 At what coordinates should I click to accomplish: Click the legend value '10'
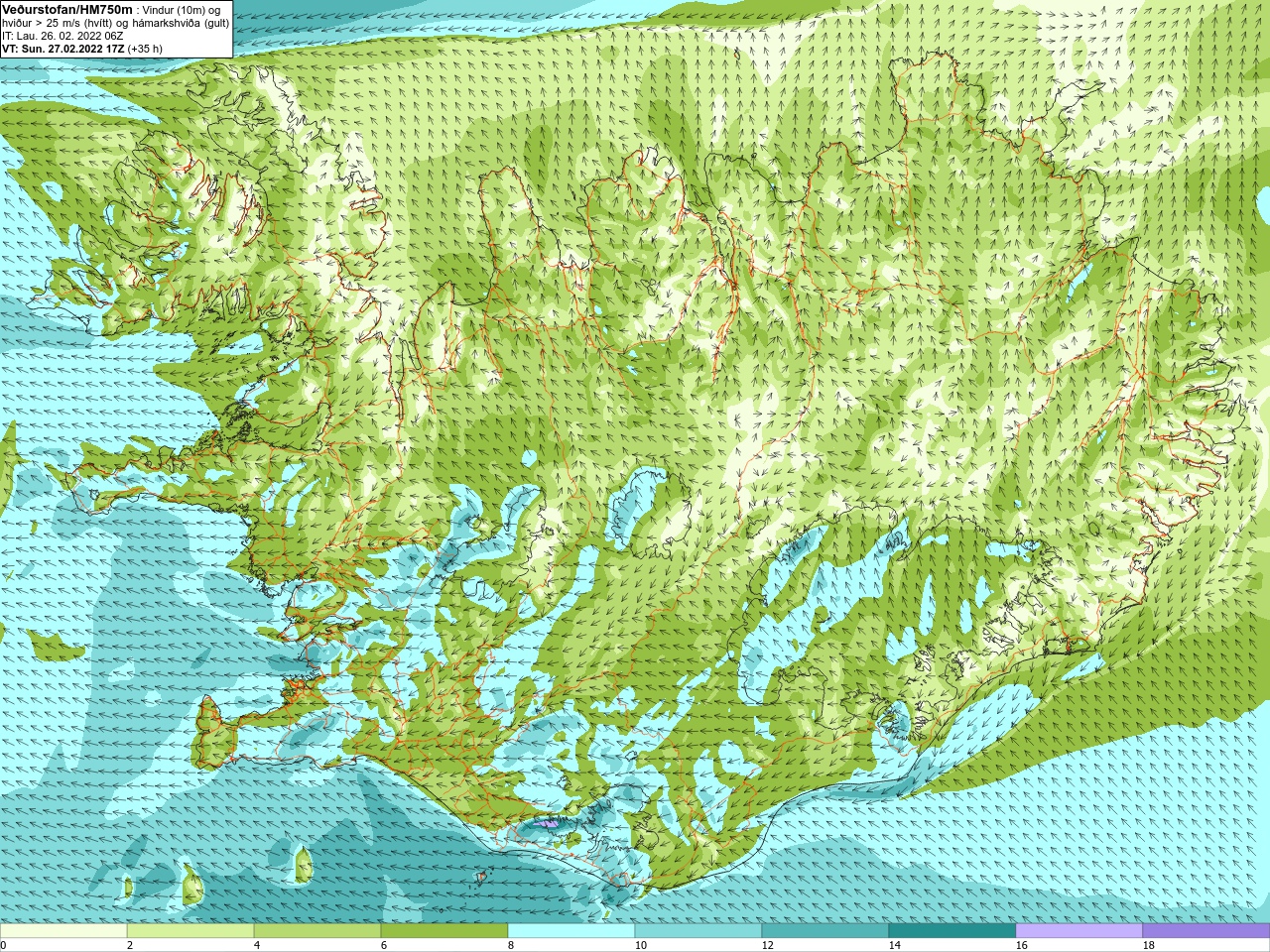[640, 945]
